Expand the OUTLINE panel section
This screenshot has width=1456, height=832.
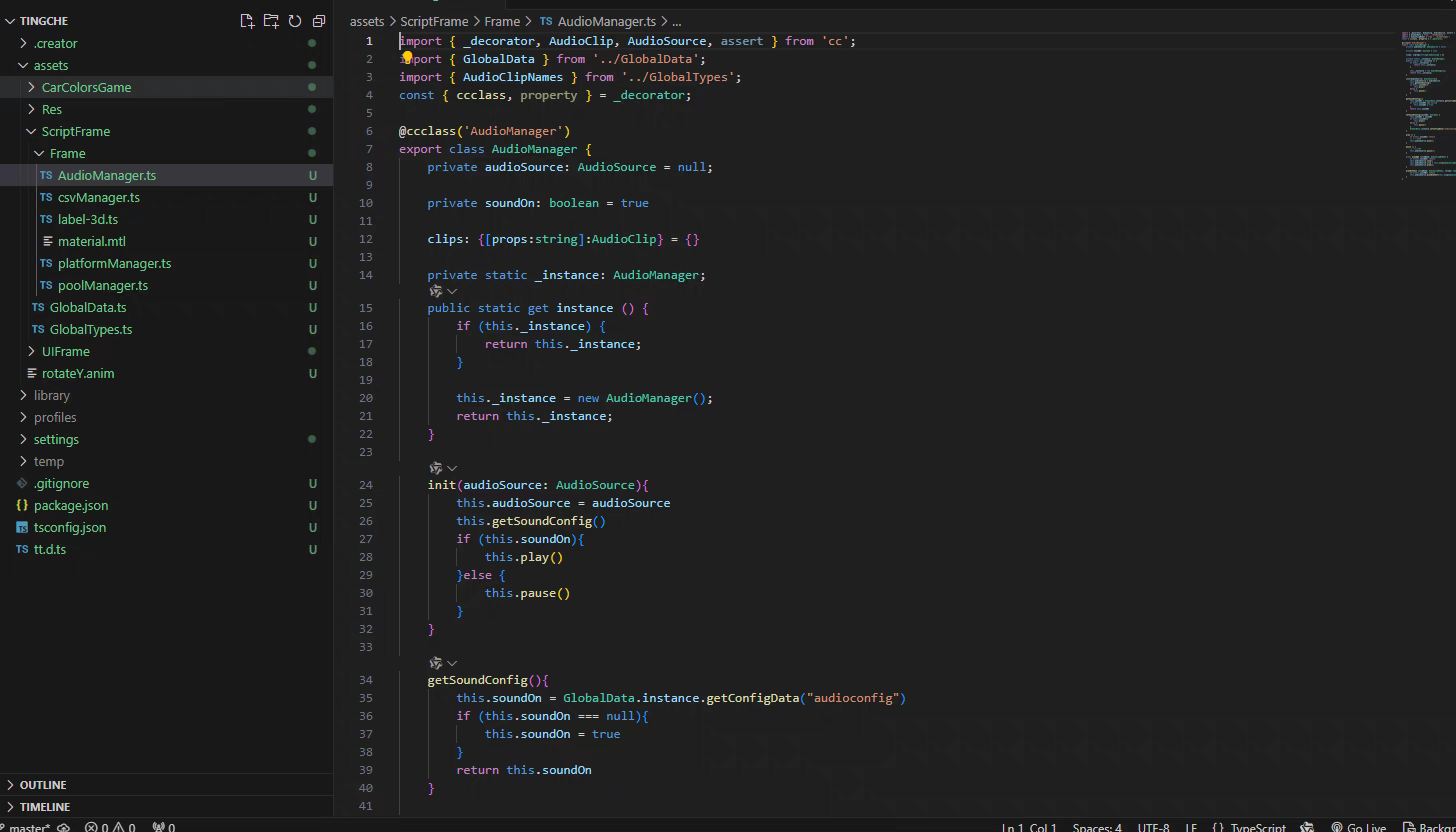[43, 785]
